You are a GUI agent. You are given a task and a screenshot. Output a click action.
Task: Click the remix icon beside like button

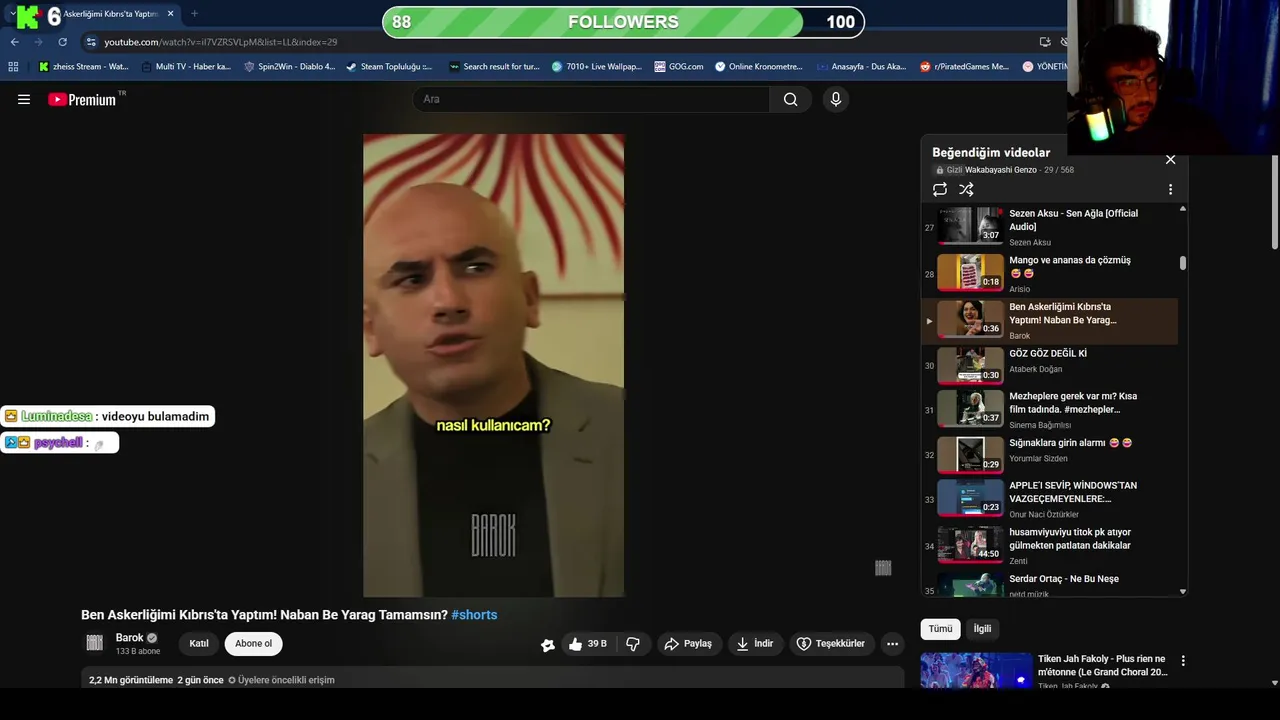(x=548, y=645)
